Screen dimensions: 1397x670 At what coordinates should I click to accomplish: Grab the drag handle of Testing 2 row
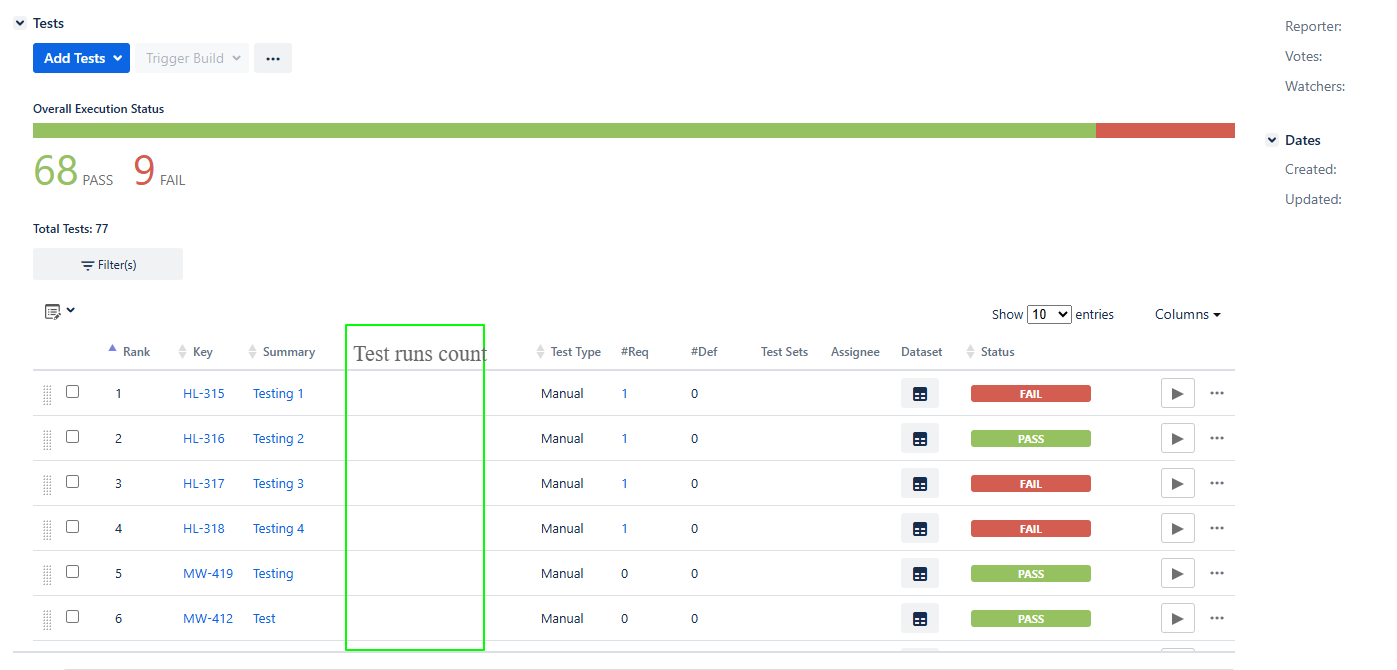click(x=47, y=440)
